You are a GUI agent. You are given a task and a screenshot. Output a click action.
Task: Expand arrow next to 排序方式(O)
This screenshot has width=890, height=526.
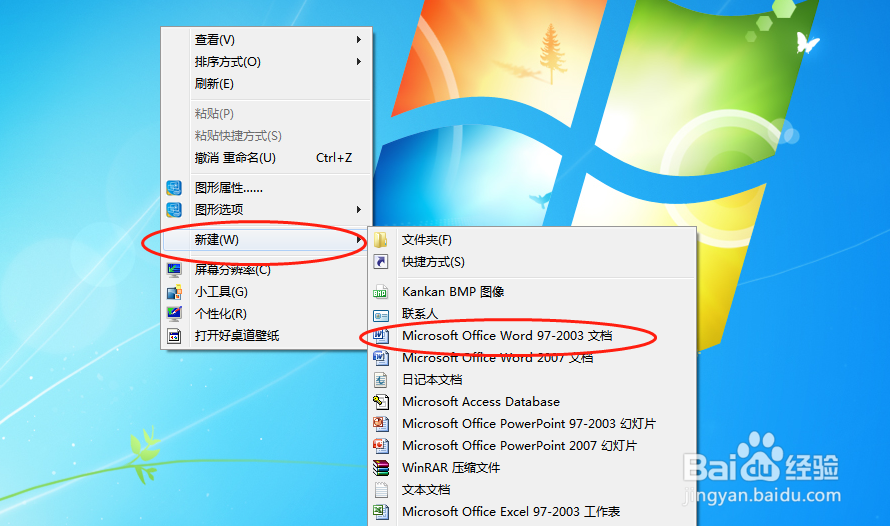pyautogui.click(x=359, y=62)
